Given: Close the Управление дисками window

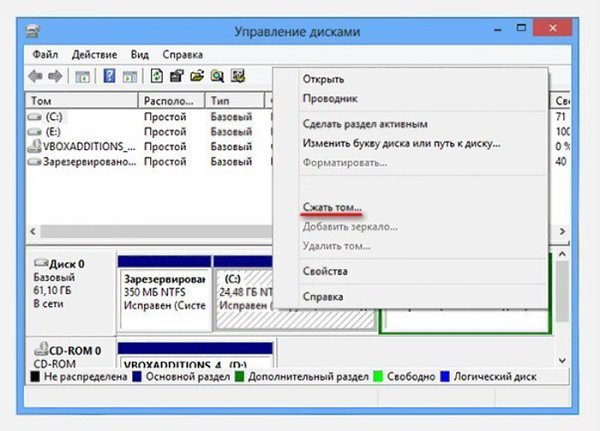Looking at the screenshot, I should [x=553, y=28].
